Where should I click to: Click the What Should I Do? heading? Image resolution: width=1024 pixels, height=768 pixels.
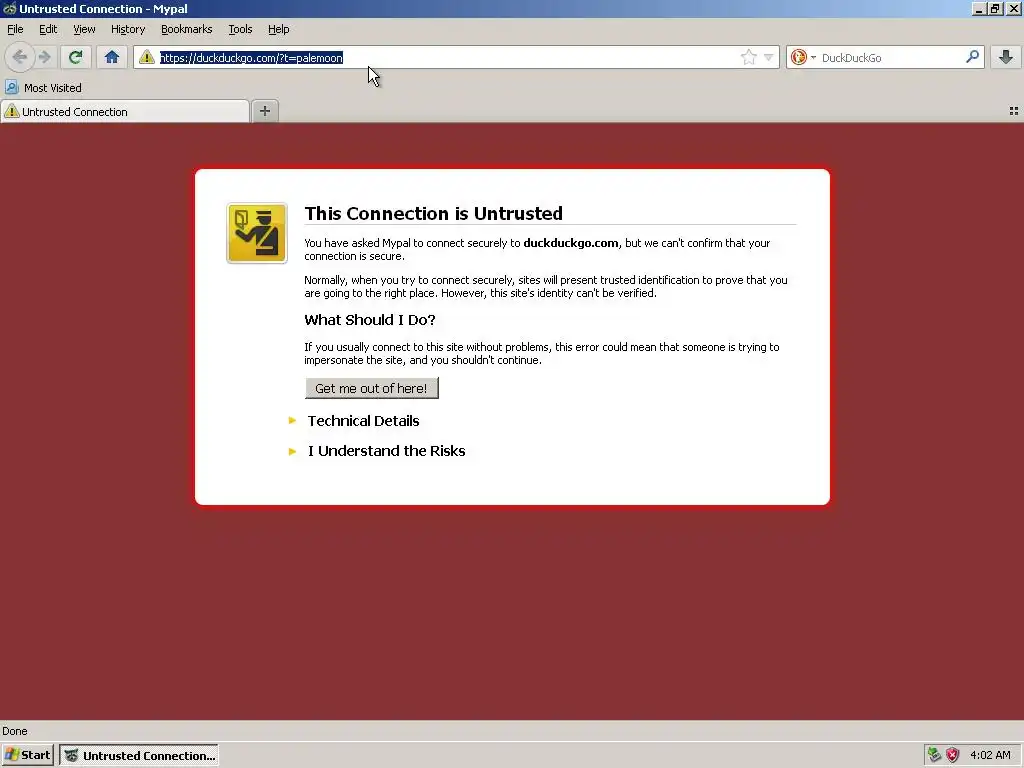click(370, 320)
